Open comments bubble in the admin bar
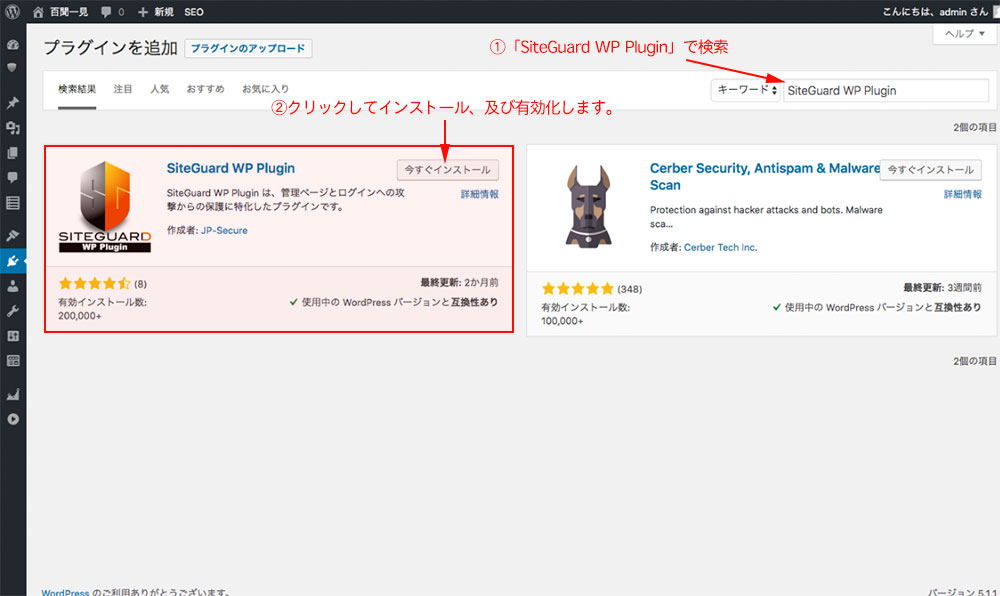This screenshot has width=1000, height=596. [112, 11]
